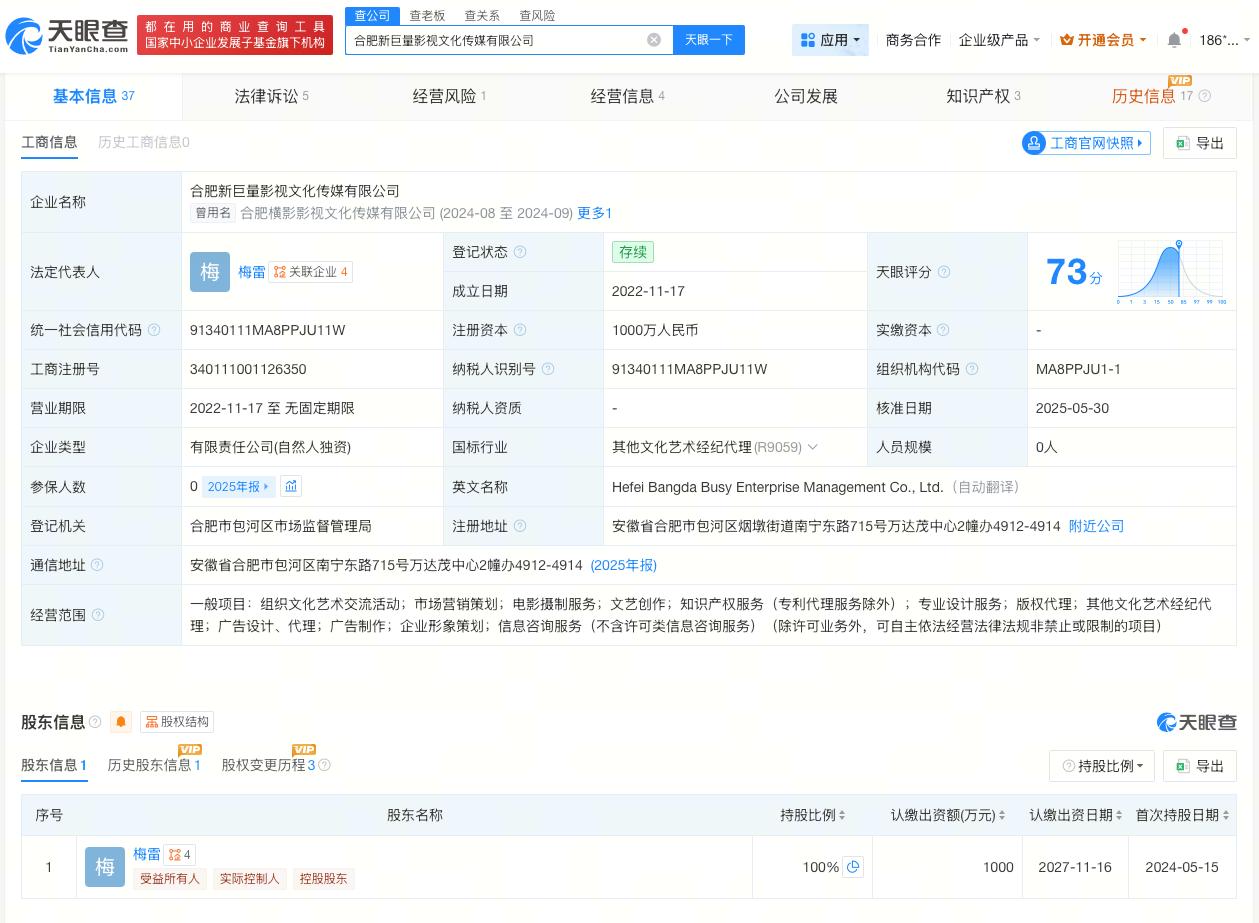Screen dimensions: 1259x923
Task: Export business info with top 导出 button
Action: coord(1200,143)
